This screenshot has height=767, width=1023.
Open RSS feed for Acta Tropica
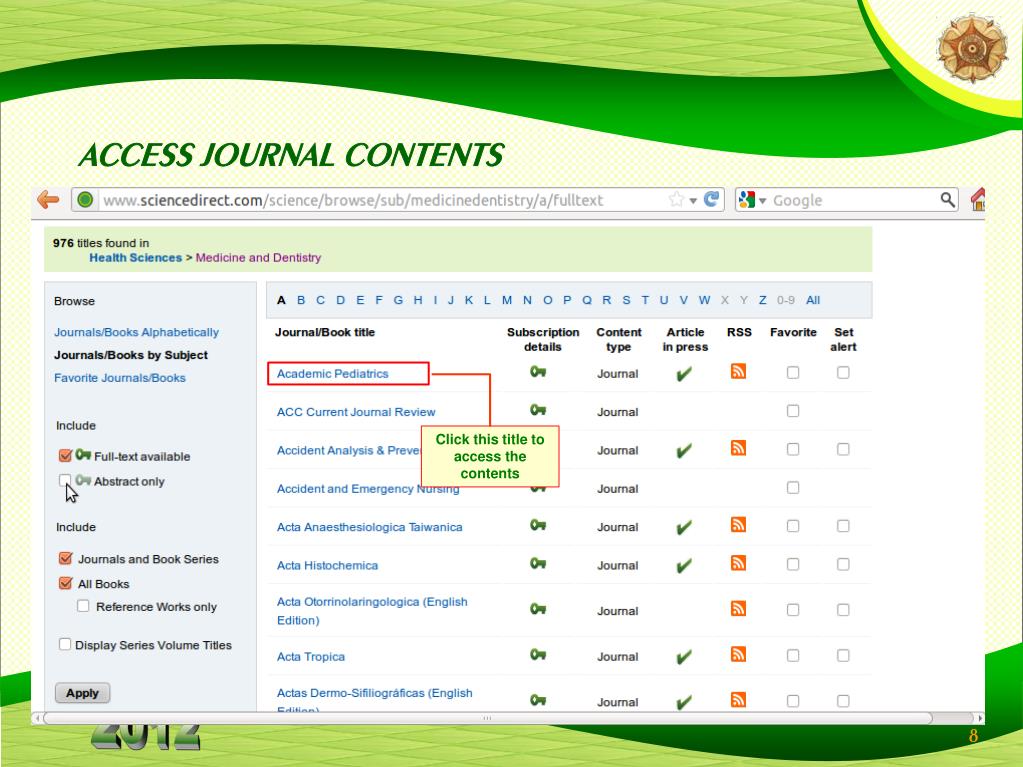pyautogui.click(x=738, y=655)
